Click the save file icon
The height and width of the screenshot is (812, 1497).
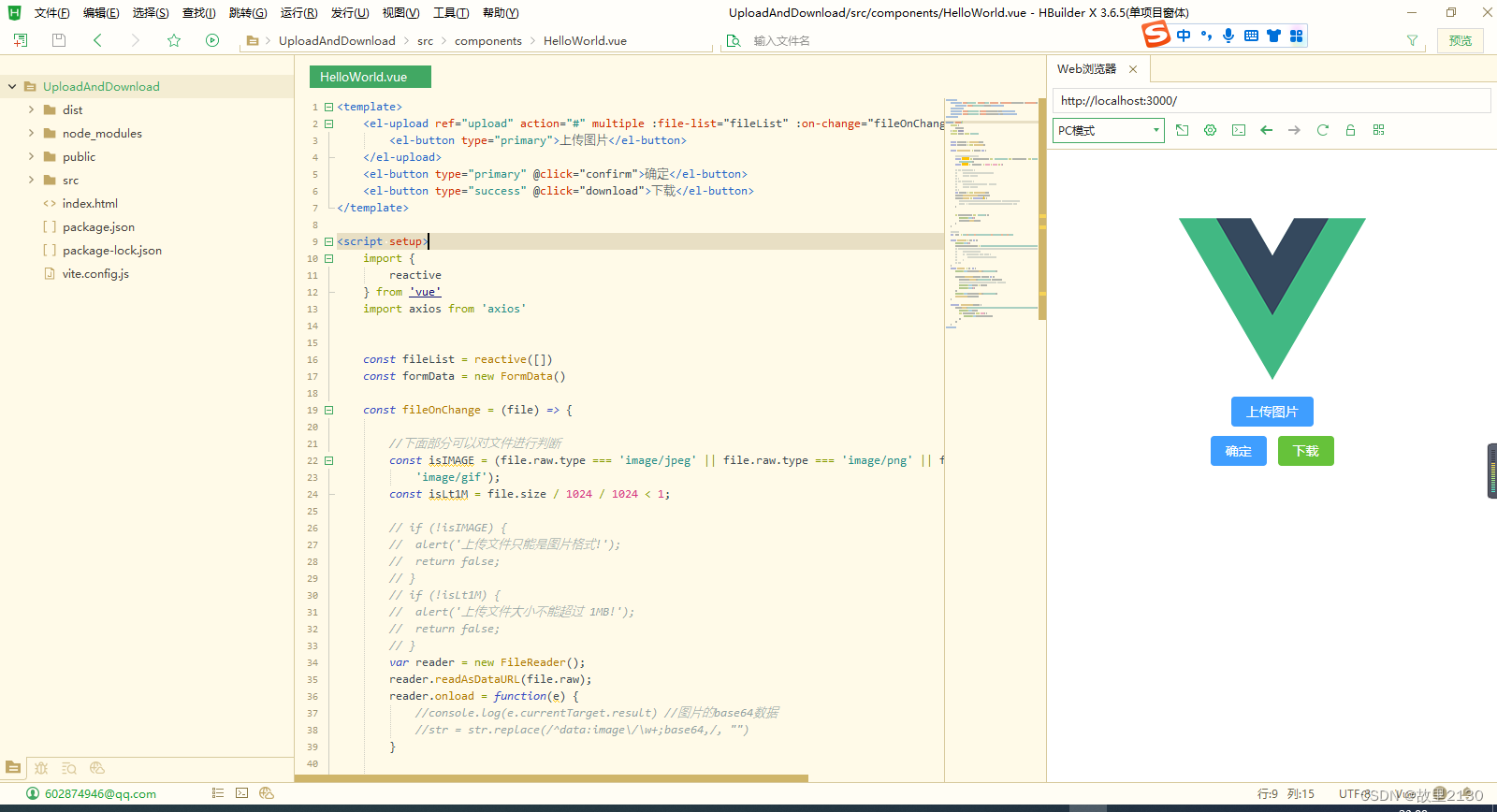point(59,40)
